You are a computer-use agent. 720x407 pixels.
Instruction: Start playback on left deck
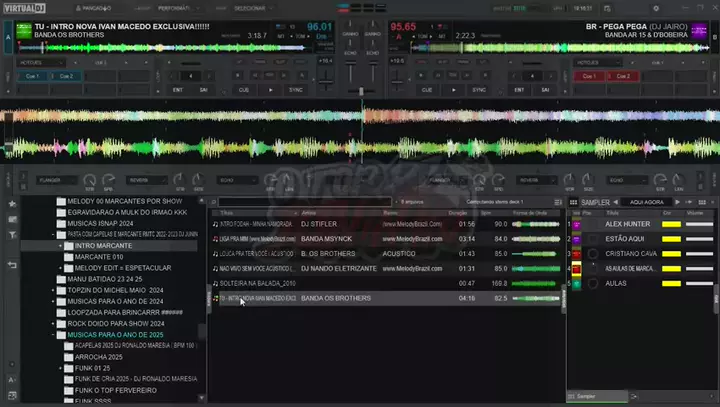(270, 90)
